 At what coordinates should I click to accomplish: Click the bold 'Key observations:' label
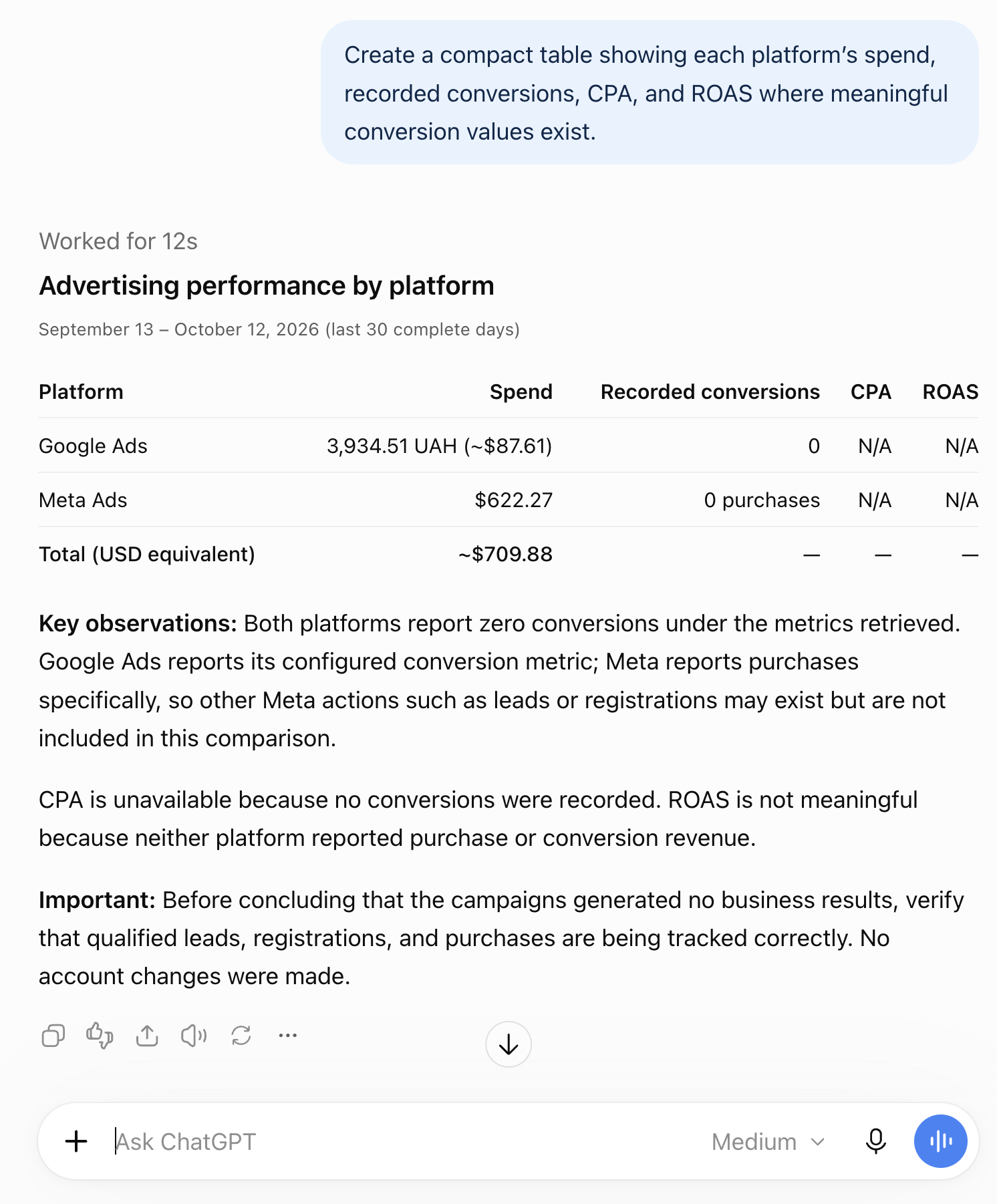click(138, 623)
